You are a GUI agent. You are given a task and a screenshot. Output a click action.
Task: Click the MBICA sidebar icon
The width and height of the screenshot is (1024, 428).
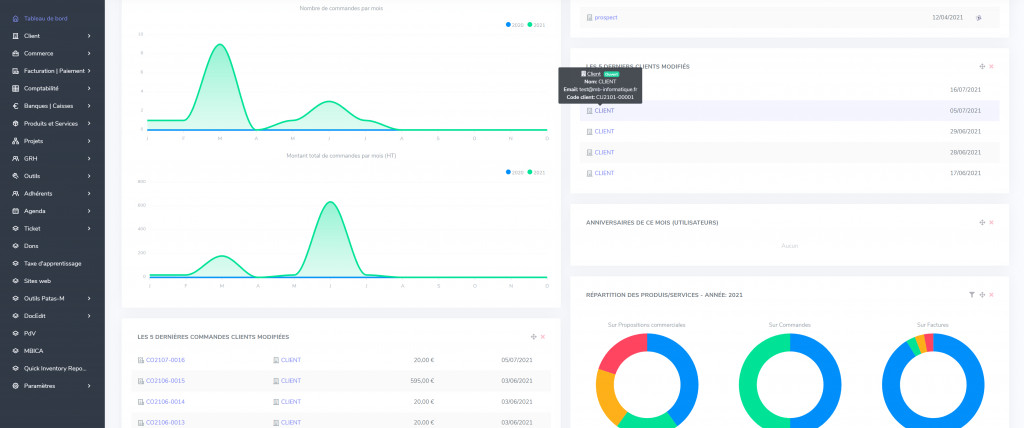[x=14, y=351]
